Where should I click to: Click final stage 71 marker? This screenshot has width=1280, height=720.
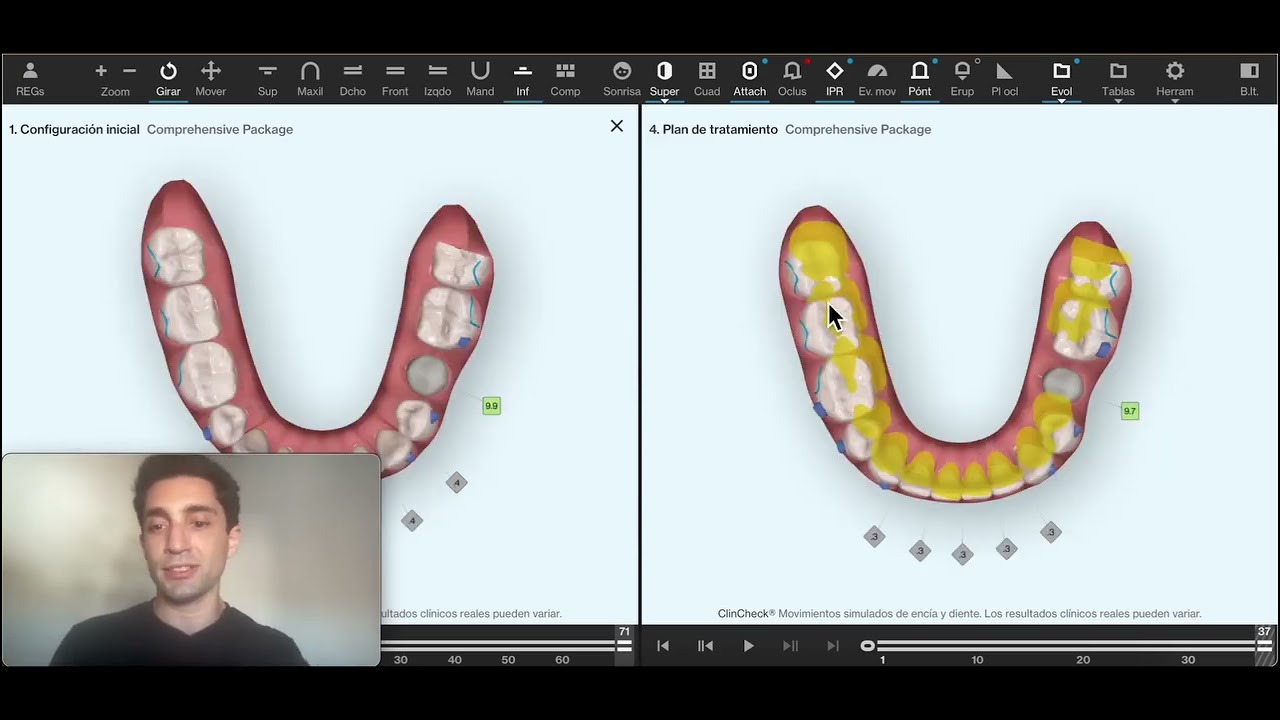625,632
